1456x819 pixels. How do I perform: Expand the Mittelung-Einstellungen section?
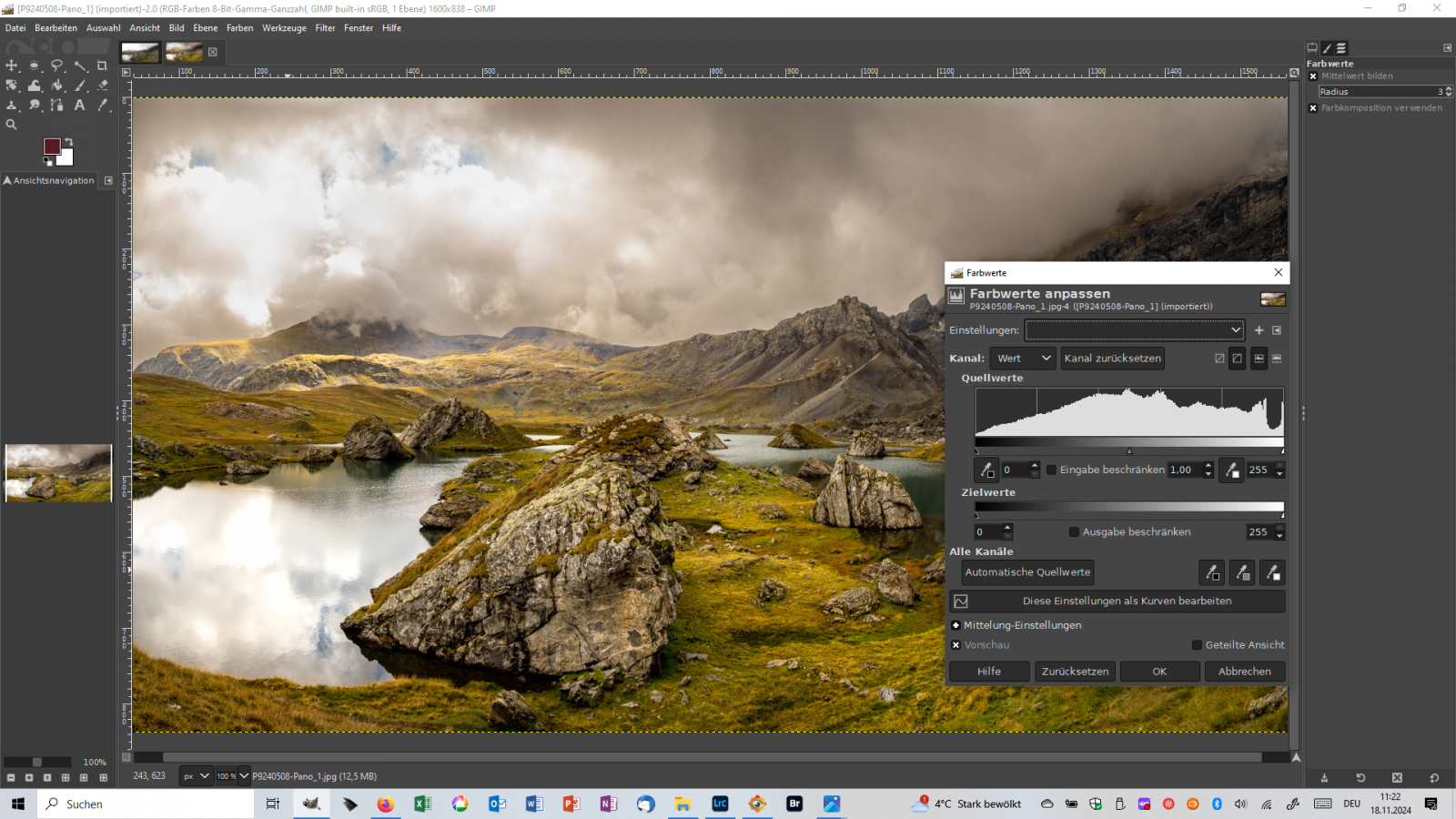coord(955,625)
